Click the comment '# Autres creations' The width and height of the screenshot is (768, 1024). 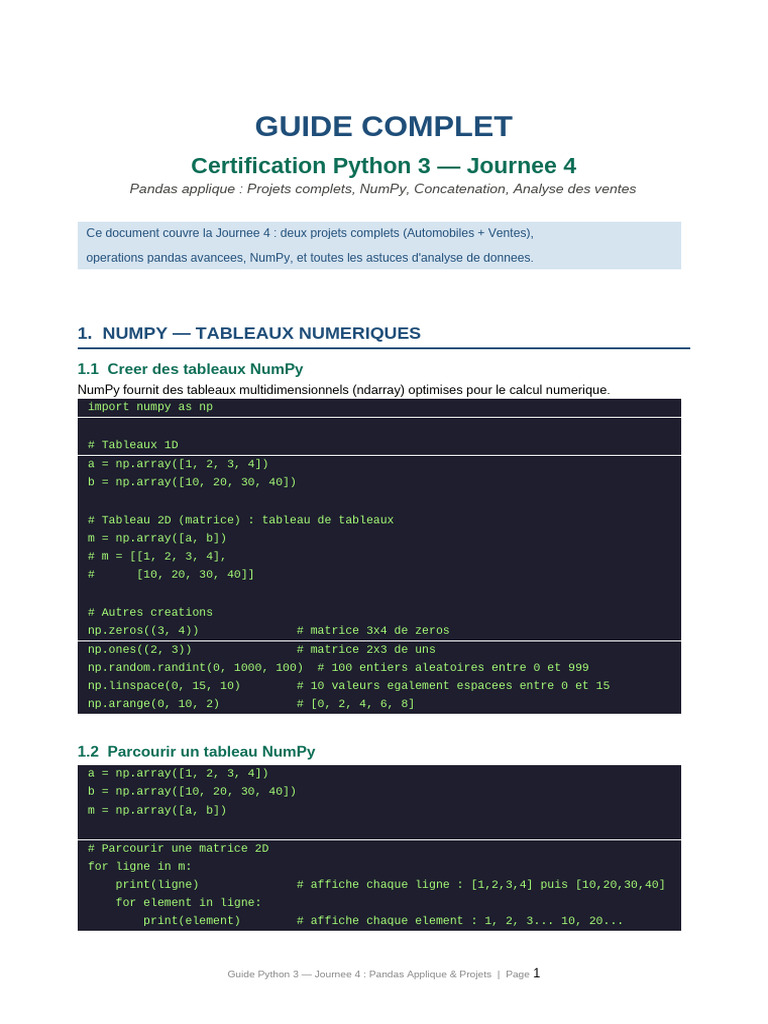tap(150, 613)
